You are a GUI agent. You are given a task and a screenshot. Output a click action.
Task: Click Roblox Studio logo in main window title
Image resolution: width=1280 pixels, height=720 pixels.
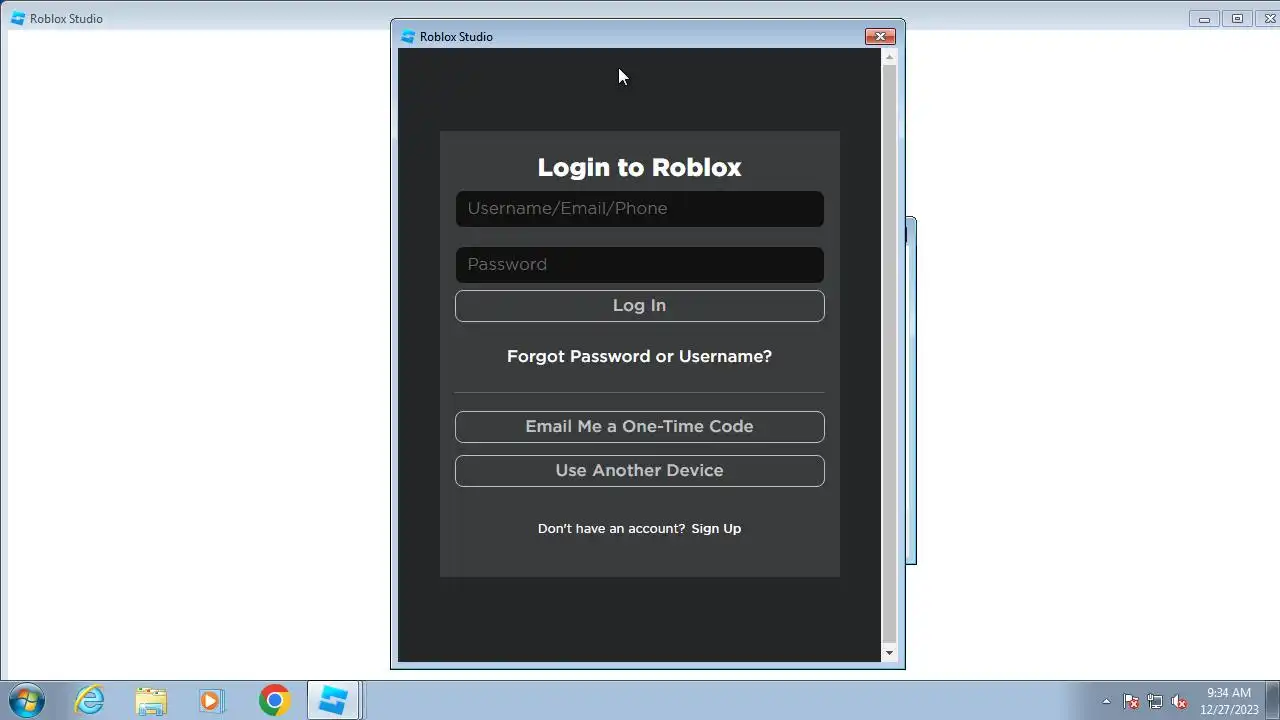coord(18,19)
